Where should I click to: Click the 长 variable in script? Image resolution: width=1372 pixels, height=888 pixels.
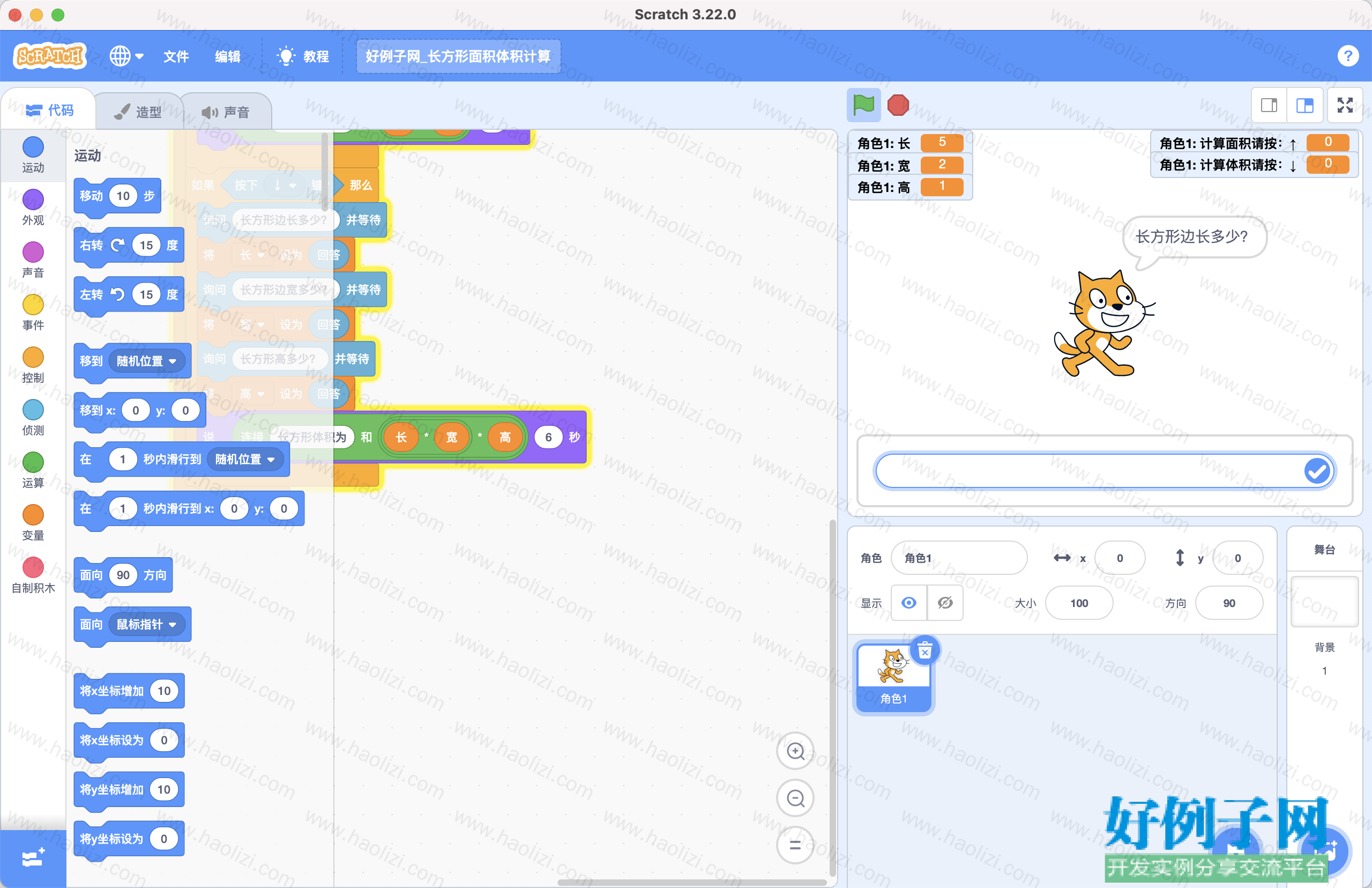click(x=401, y=437)
